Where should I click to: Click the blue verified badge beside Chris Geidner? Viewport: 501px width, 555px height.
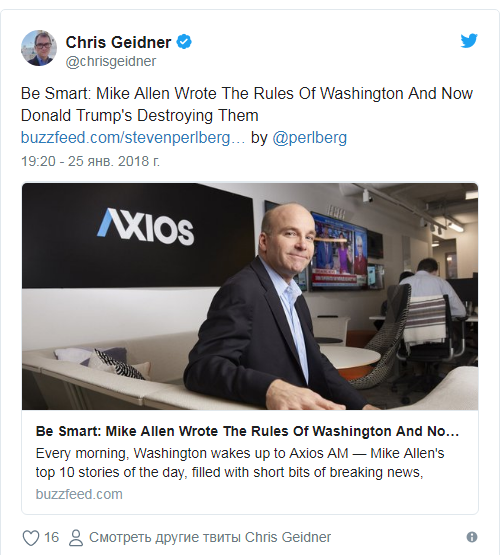click(184, 42)
